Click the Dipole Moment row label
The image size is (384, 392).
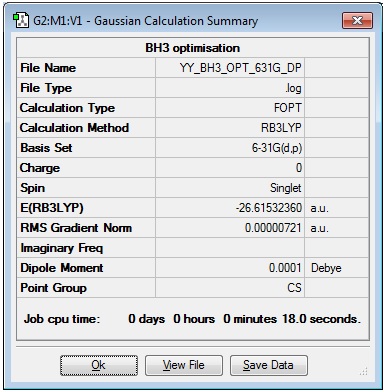click(62, 268)
